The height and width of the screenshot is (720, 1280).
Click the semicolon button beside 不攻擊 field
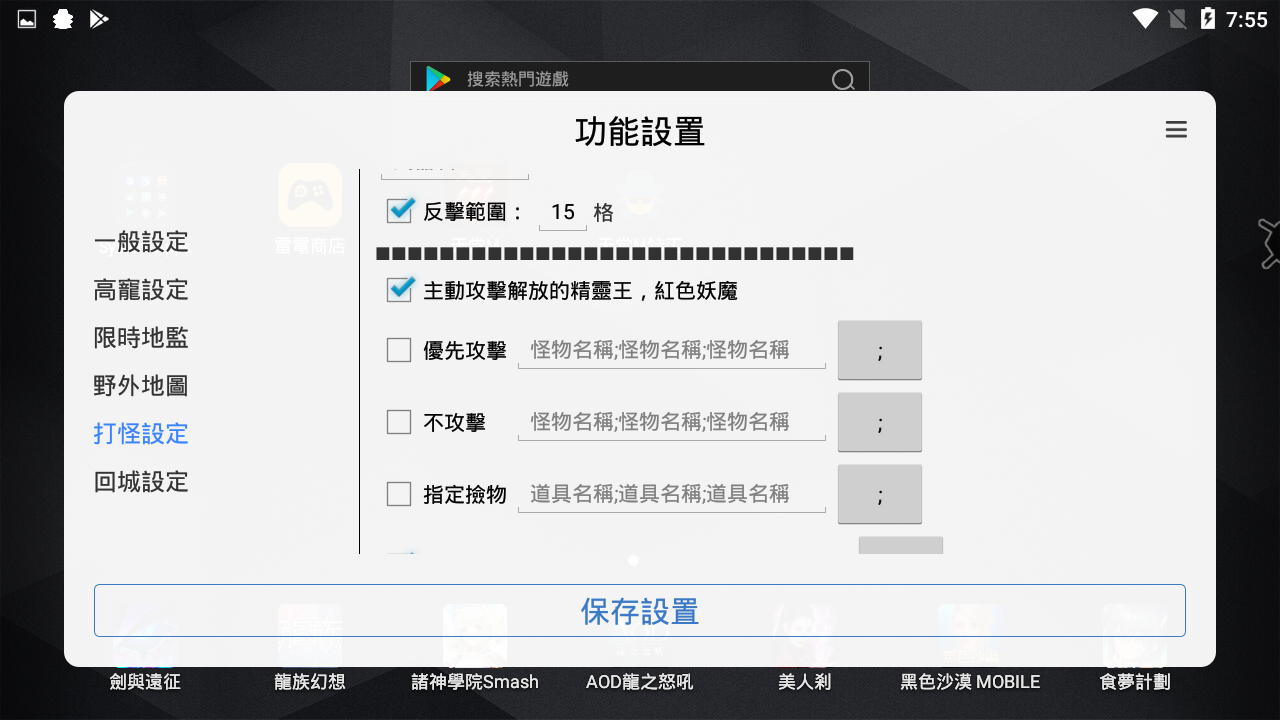point(880,421)
